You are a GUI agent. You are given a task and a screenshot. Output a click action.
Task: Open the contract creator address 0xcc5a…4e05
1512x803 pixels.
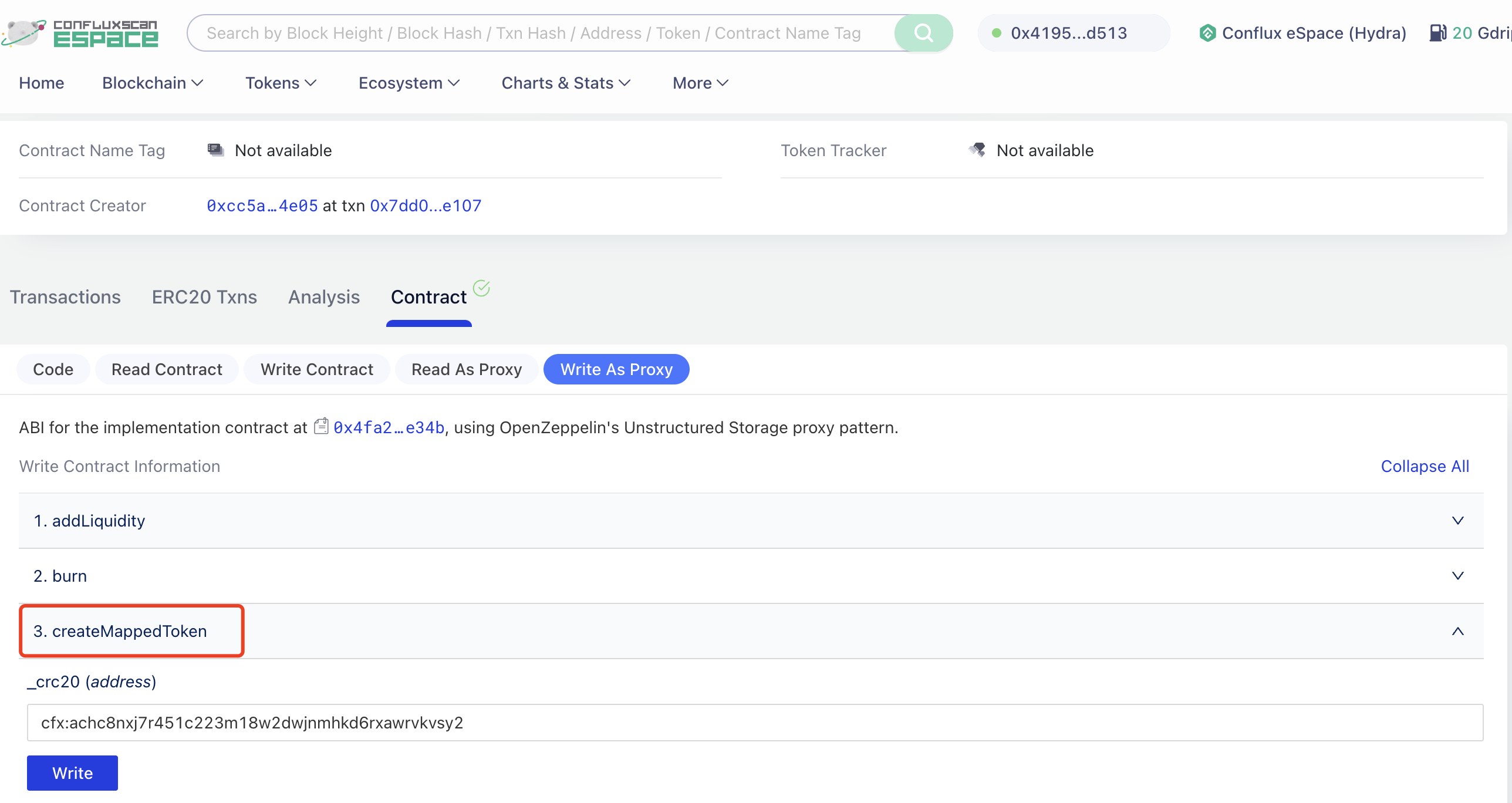pyautogui.click(x=261, y=205)
